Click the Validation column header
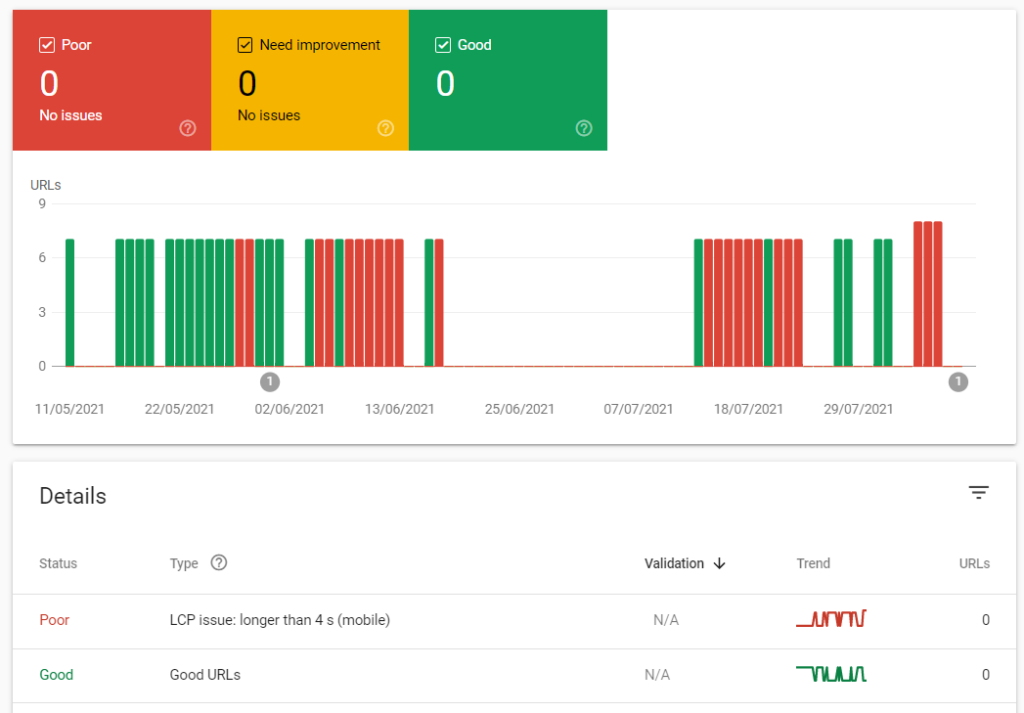 tap(674, 563)
